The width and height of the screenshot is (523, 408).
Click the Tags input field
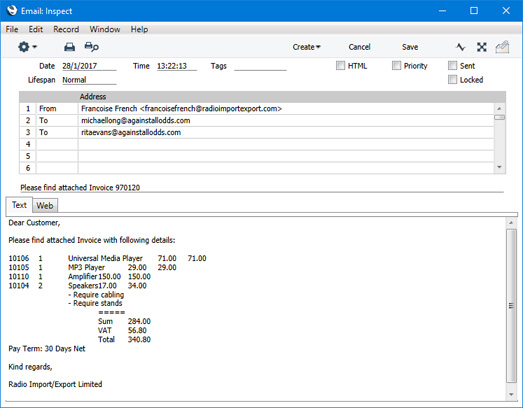pos(260,66)
